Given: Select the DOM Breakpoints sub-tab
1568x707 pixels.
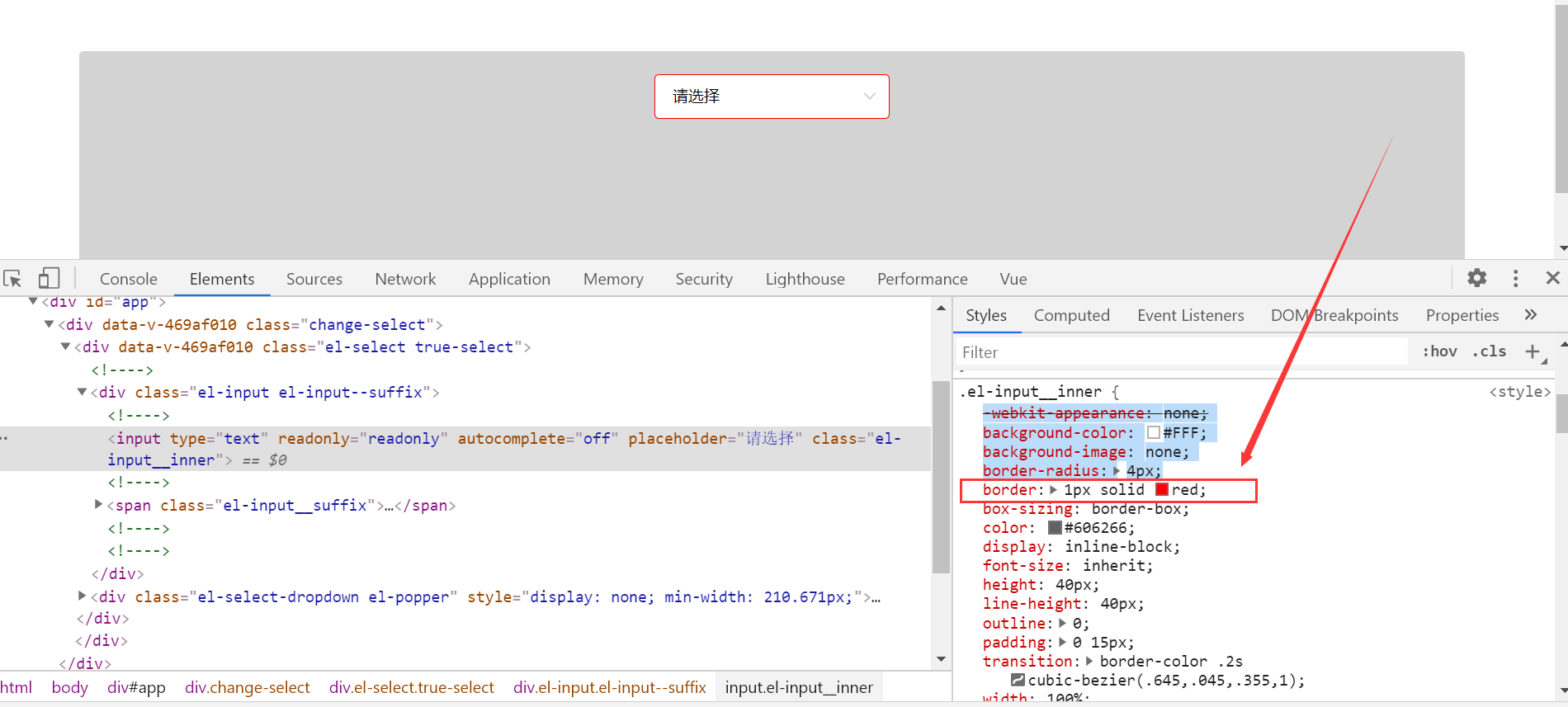Looking at the screenshot, I should tap(1334, 315).
